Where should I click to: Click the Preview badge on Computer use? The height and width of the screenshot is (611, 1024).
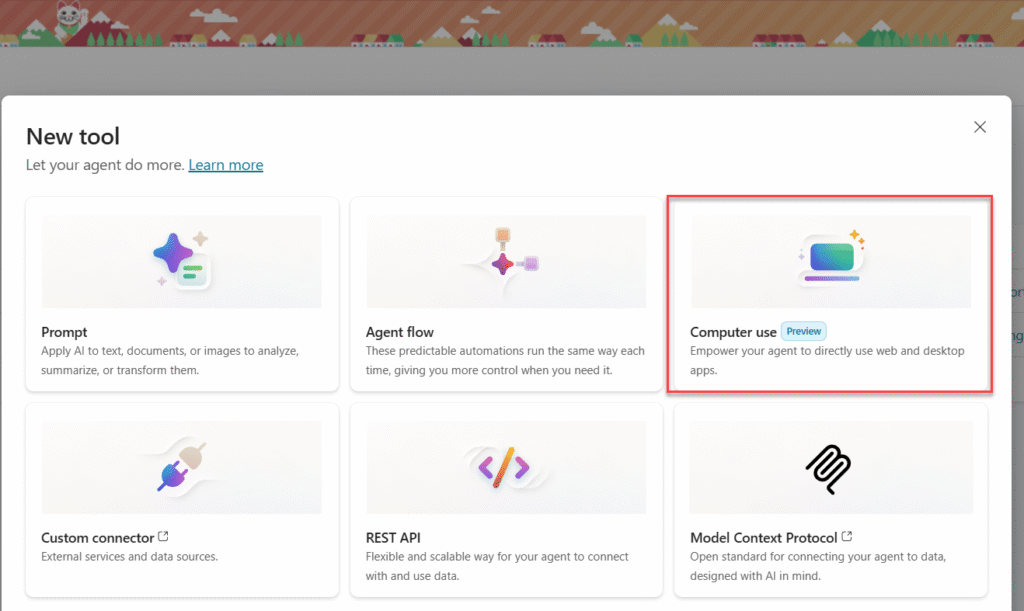click(x=804, y=332)
